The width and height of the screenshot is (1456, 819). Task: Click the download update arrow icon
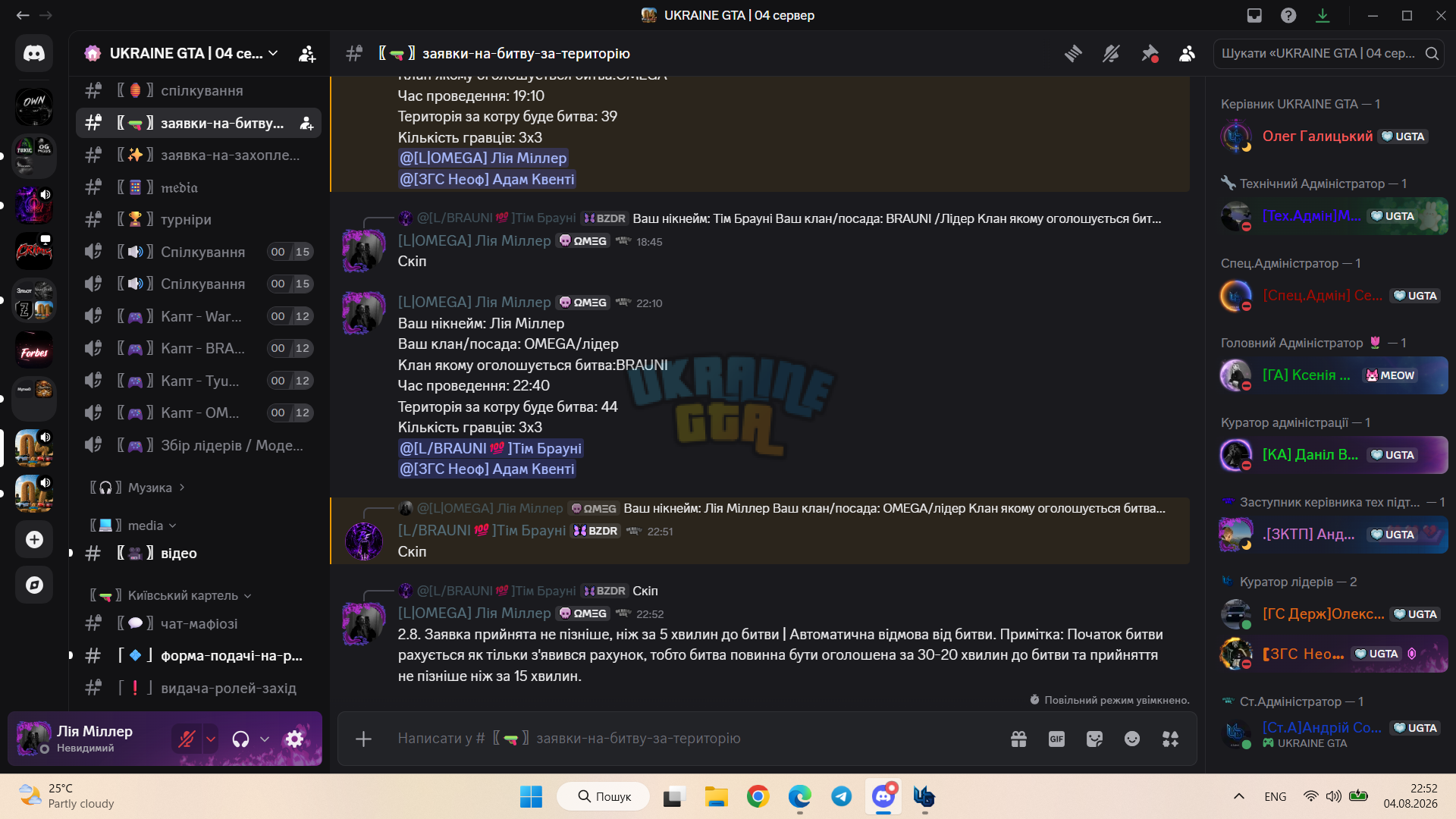click(1323, 15)
